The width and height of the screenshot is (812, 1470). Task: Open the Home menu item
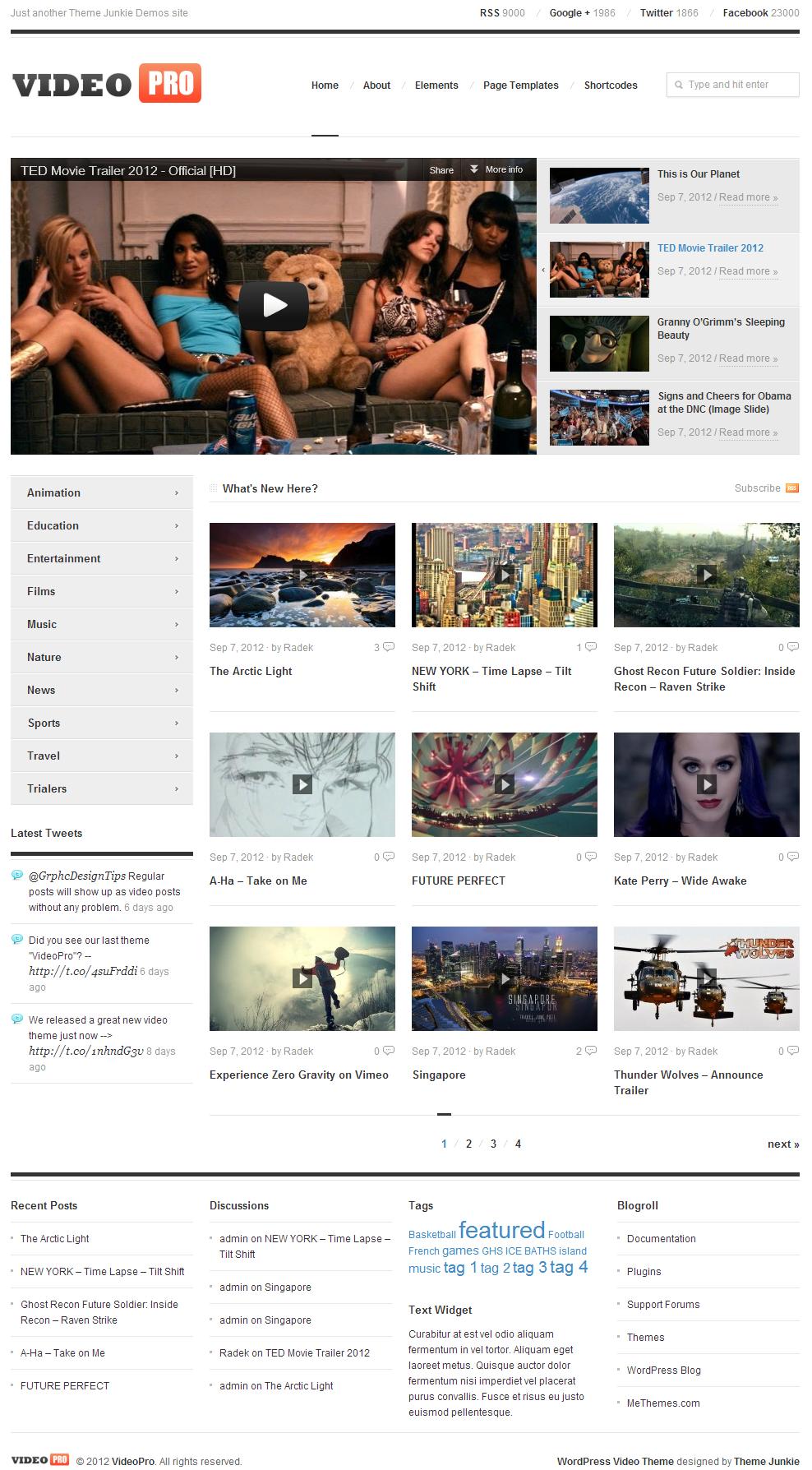point(325,86)
